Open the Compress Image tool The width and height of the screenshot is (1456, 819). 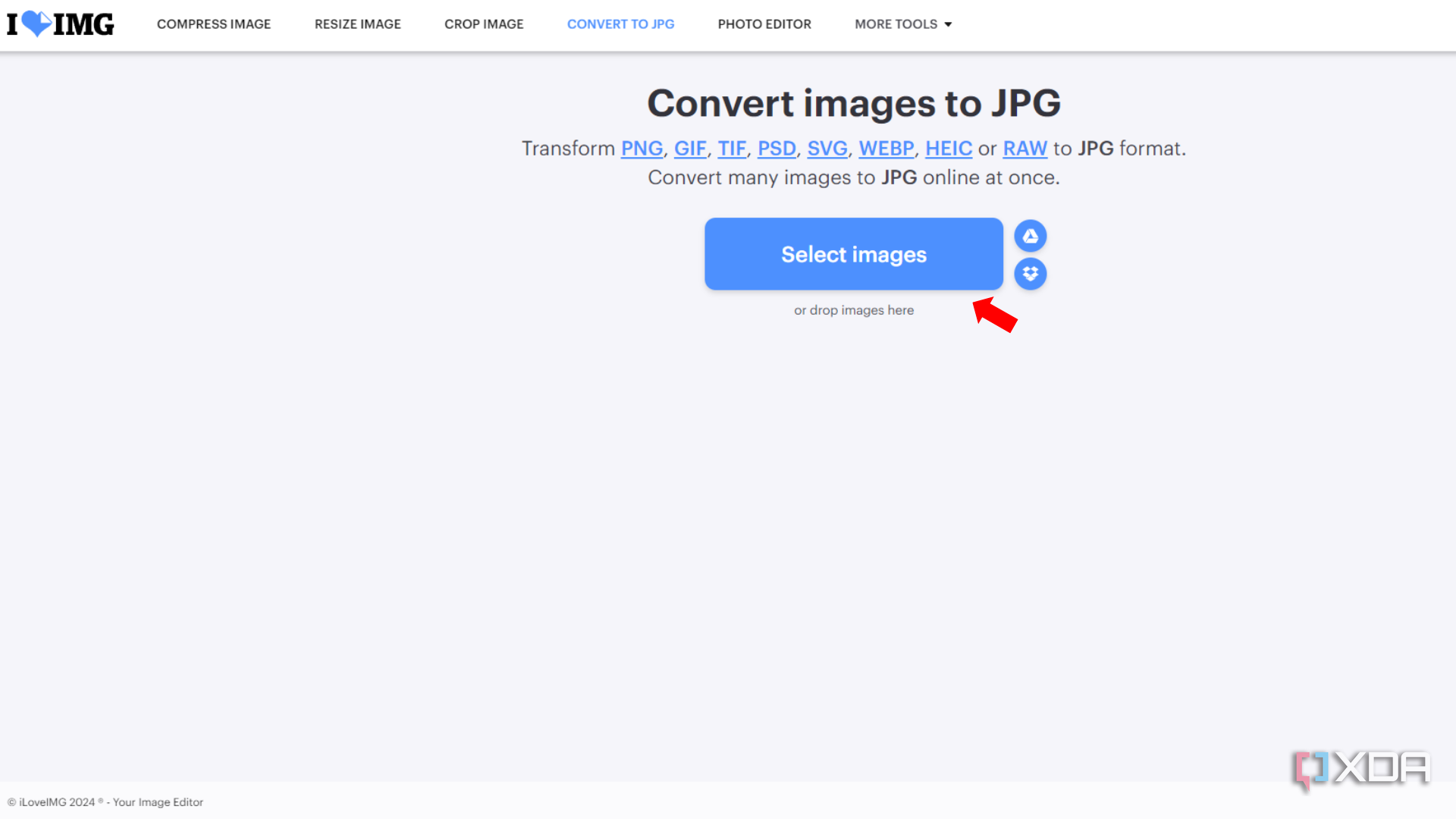pyautogui.click(x=214, y=24)
